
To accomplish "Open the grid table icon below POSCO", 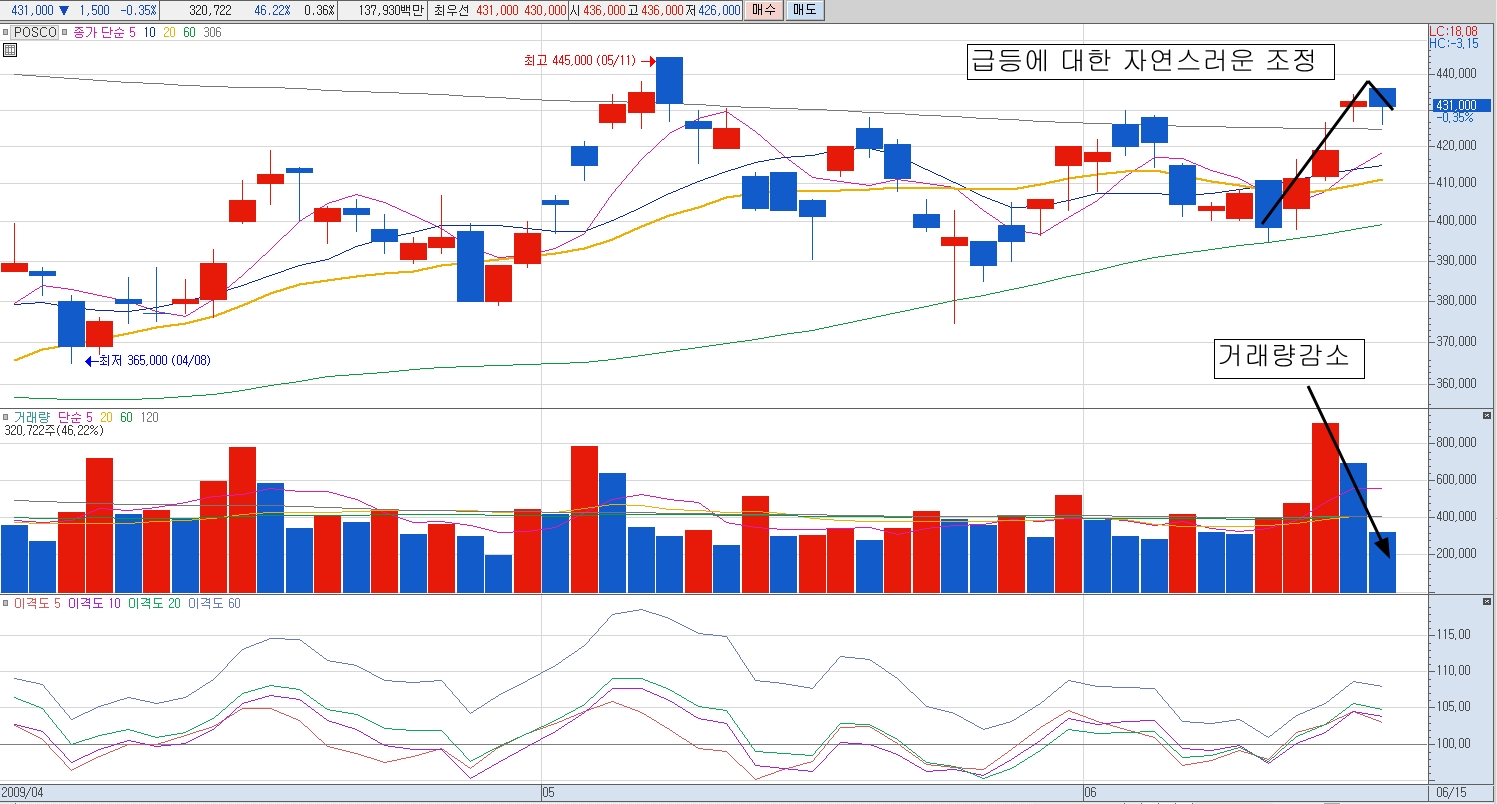I will coord(10,51).
